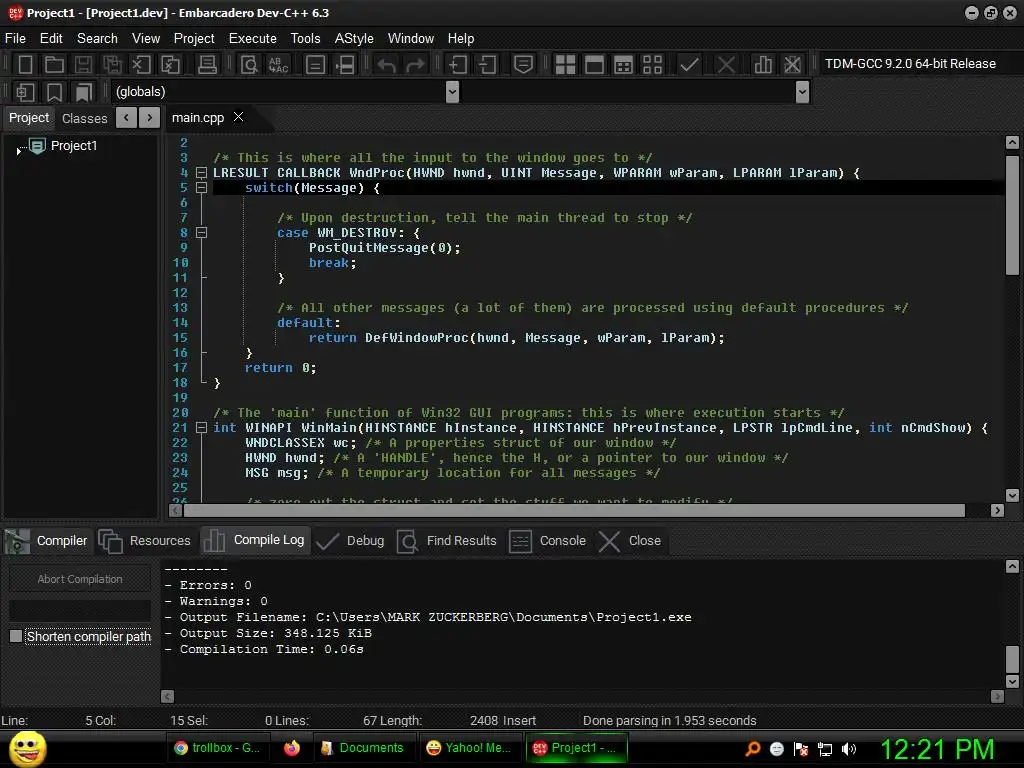1024x768 pixels.
Task: Open Documents window from the taskbar
Action: pos(364,748)
